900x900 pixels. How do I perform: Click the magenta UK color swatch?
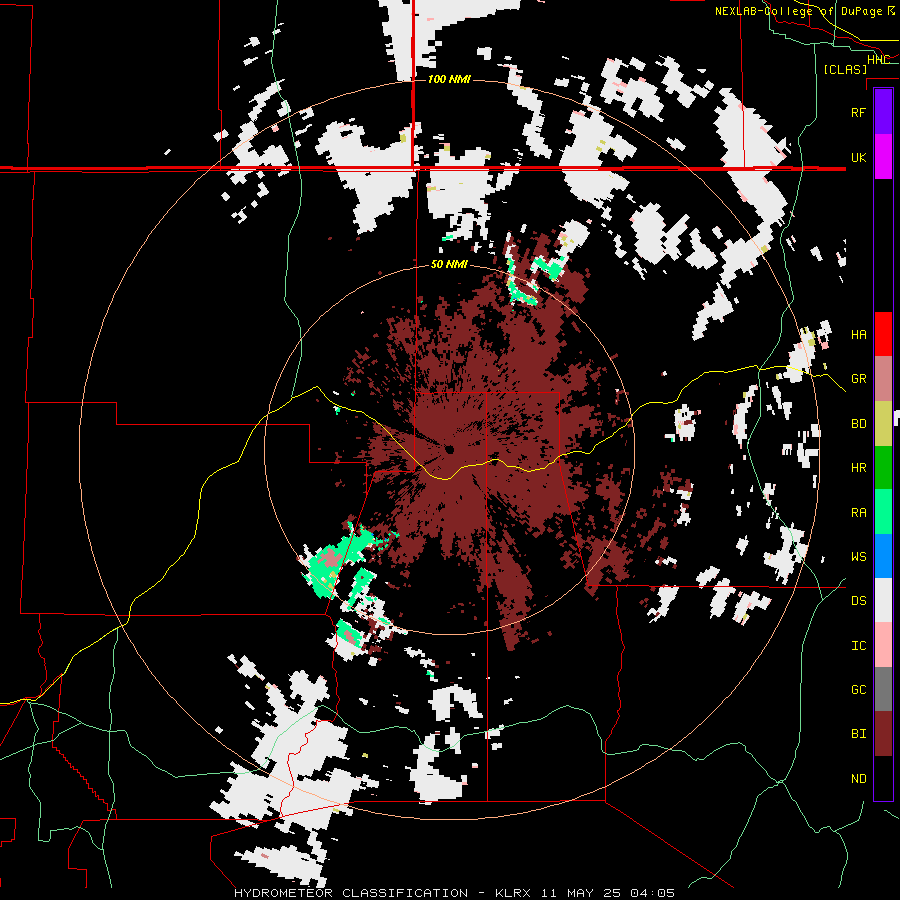(883, 157)
